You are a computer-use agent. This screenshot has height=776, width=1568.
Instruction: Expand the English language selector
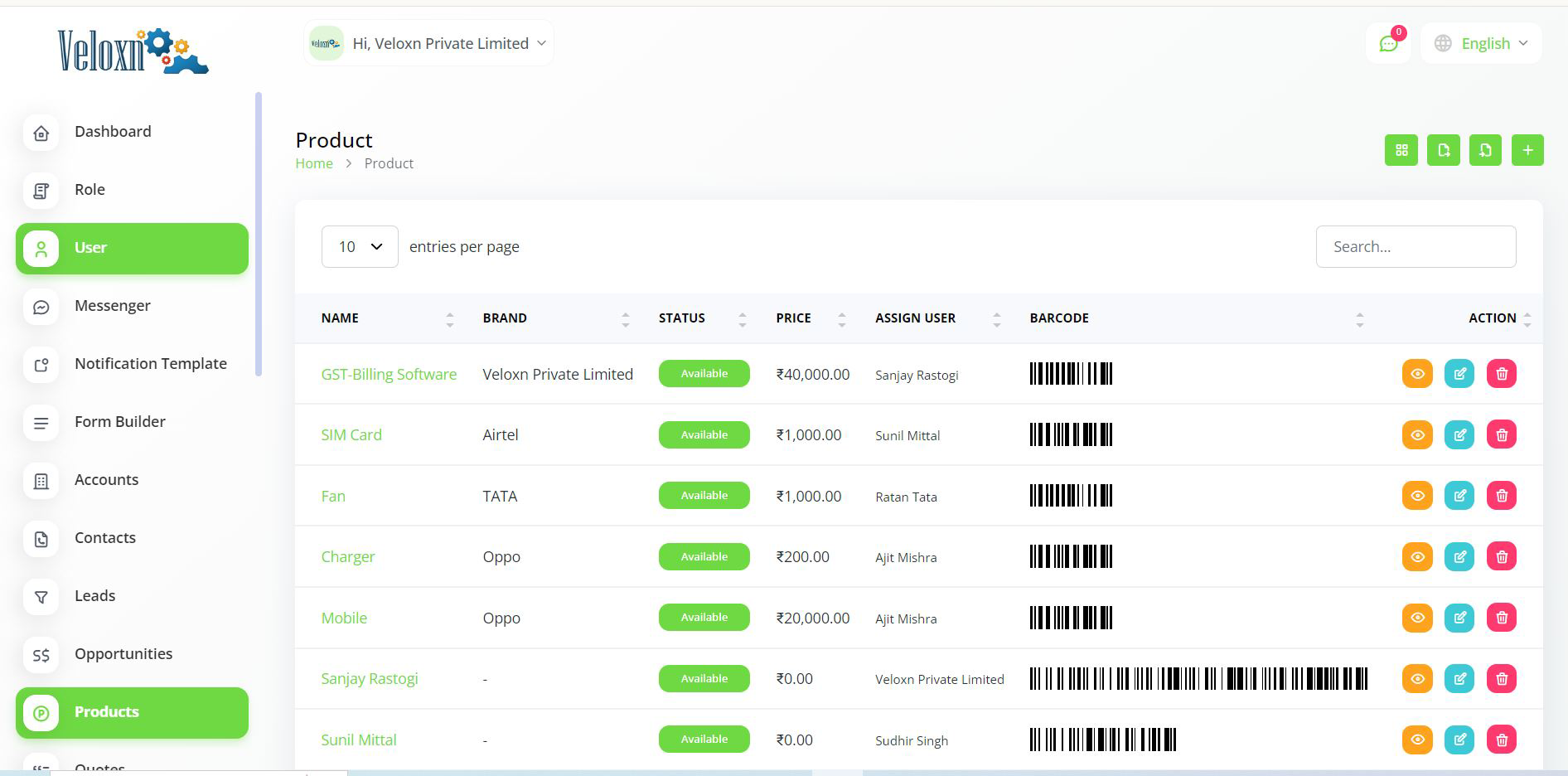pos(1481,44)
